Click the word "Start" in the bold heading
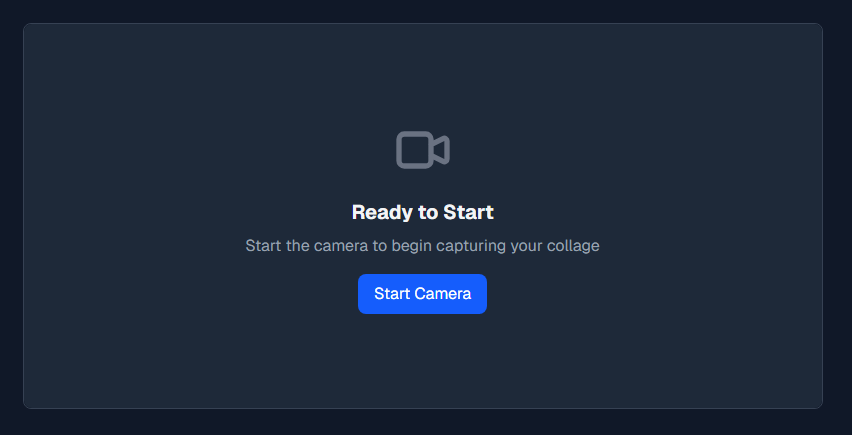Screen dimensions: 852x435 click(468, 212)
